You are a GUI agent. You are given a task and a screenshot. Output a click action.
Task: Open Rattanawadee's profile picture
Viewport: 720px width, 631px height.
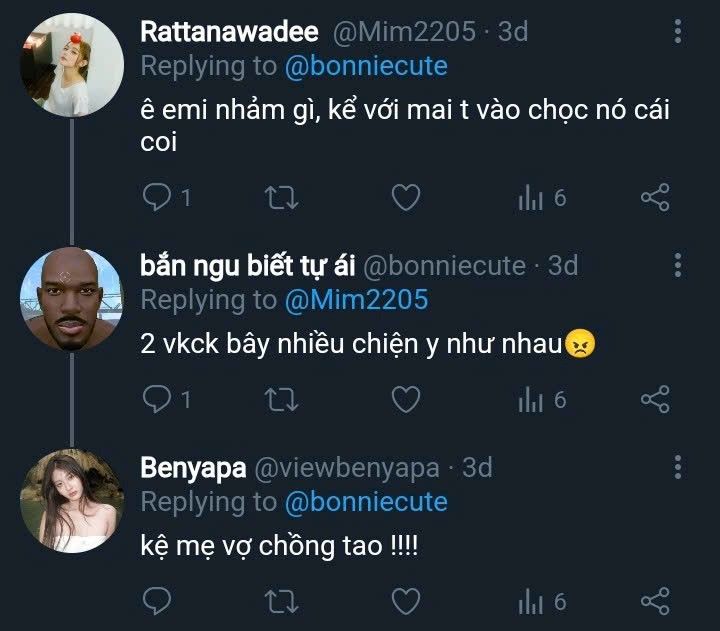tap(72, 65)
